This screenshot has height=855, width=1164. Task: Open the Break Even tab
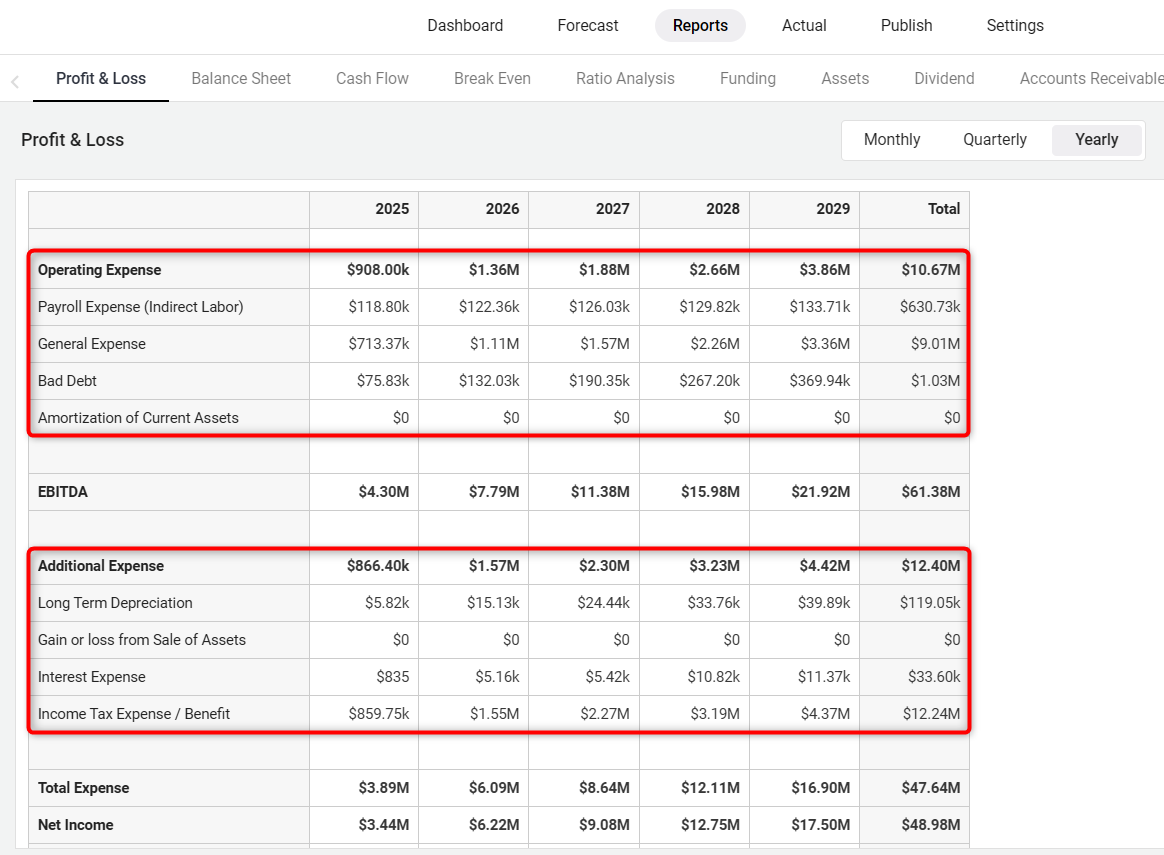pos(492,78)
